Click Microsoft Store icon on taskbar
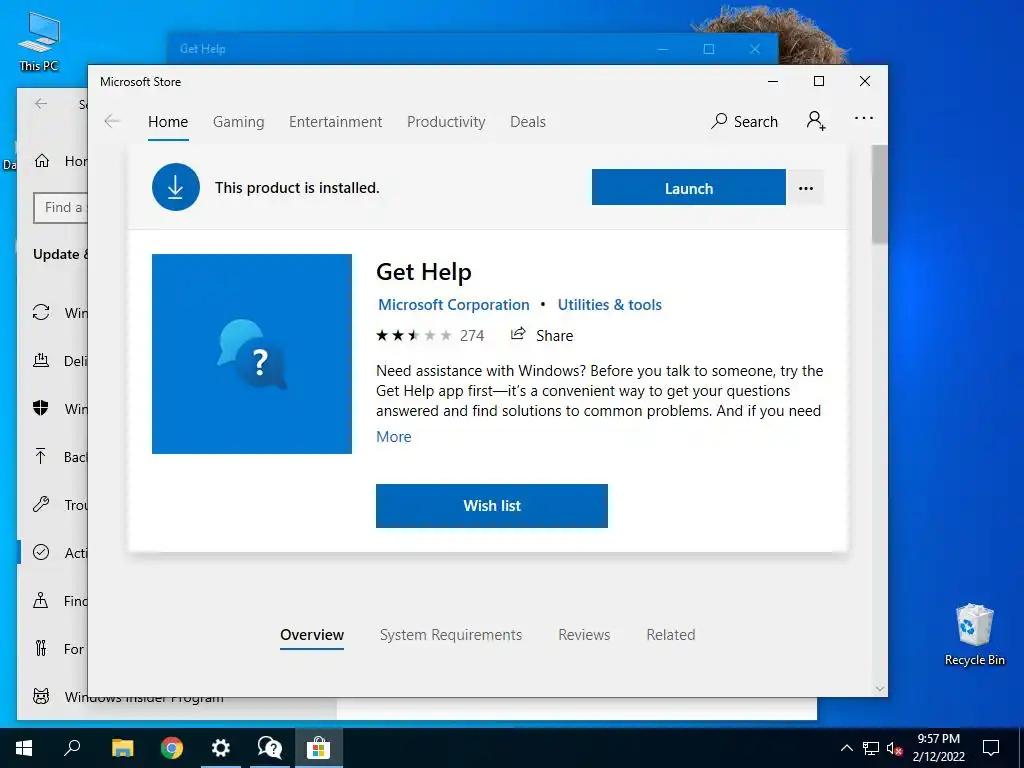The image size is (1024, 768). pos(319,748)
